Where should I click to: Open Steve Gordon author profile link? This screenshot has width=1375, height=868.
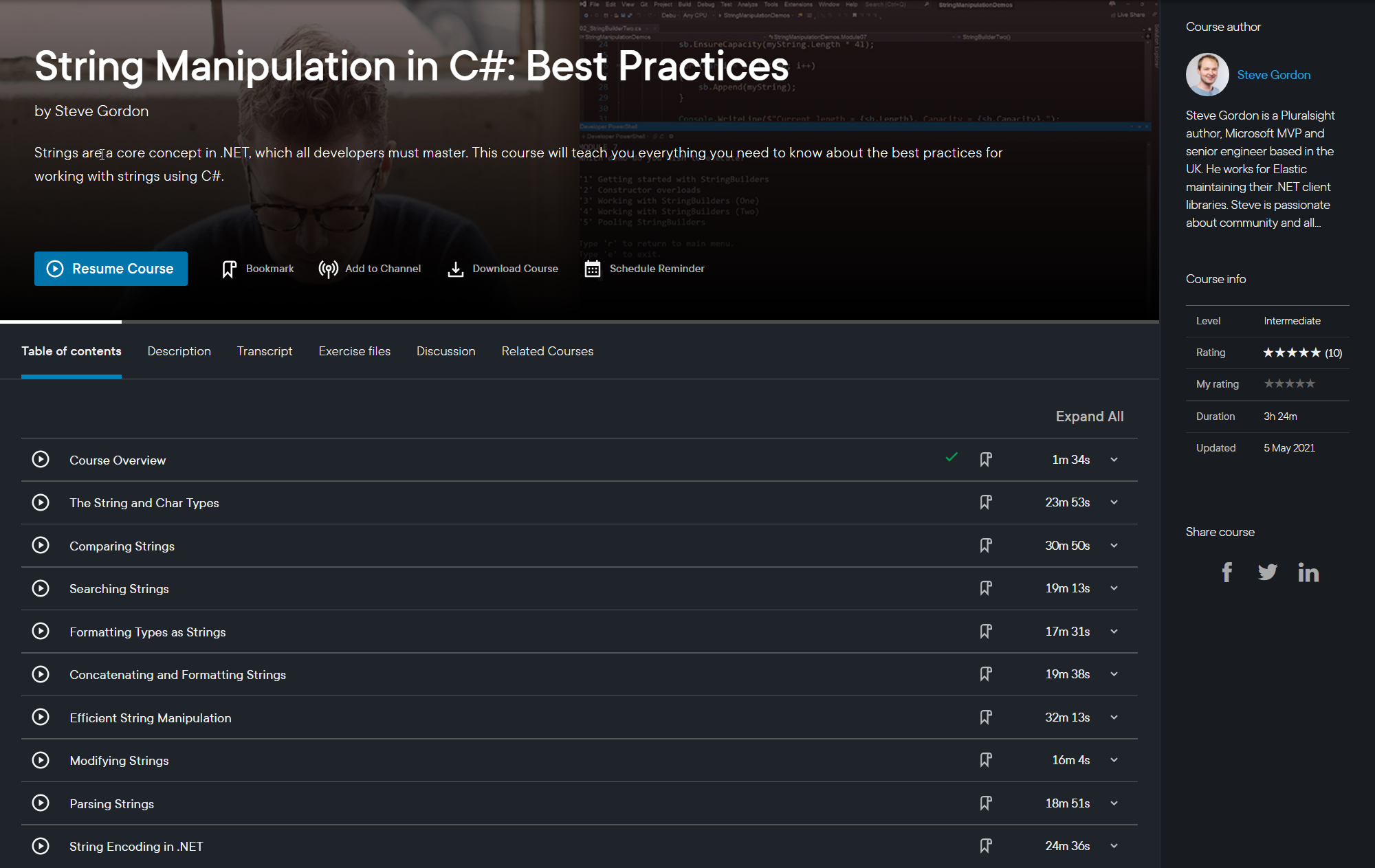pos(1273,75)
